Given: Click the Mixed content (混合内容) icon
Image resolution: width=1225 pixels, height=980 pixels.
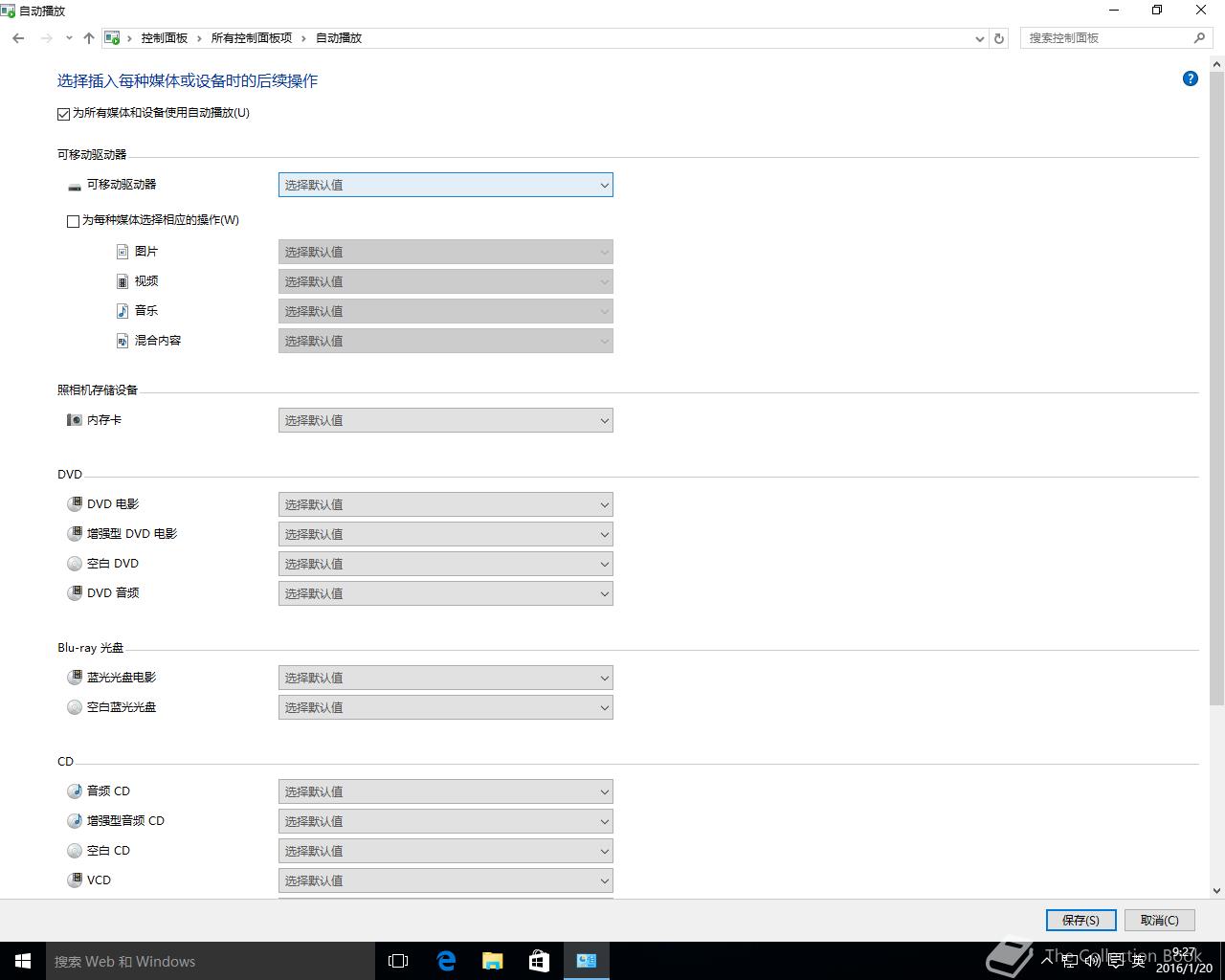Looking at the screenshot, I should pyautogui.click(x=122, y=341).
